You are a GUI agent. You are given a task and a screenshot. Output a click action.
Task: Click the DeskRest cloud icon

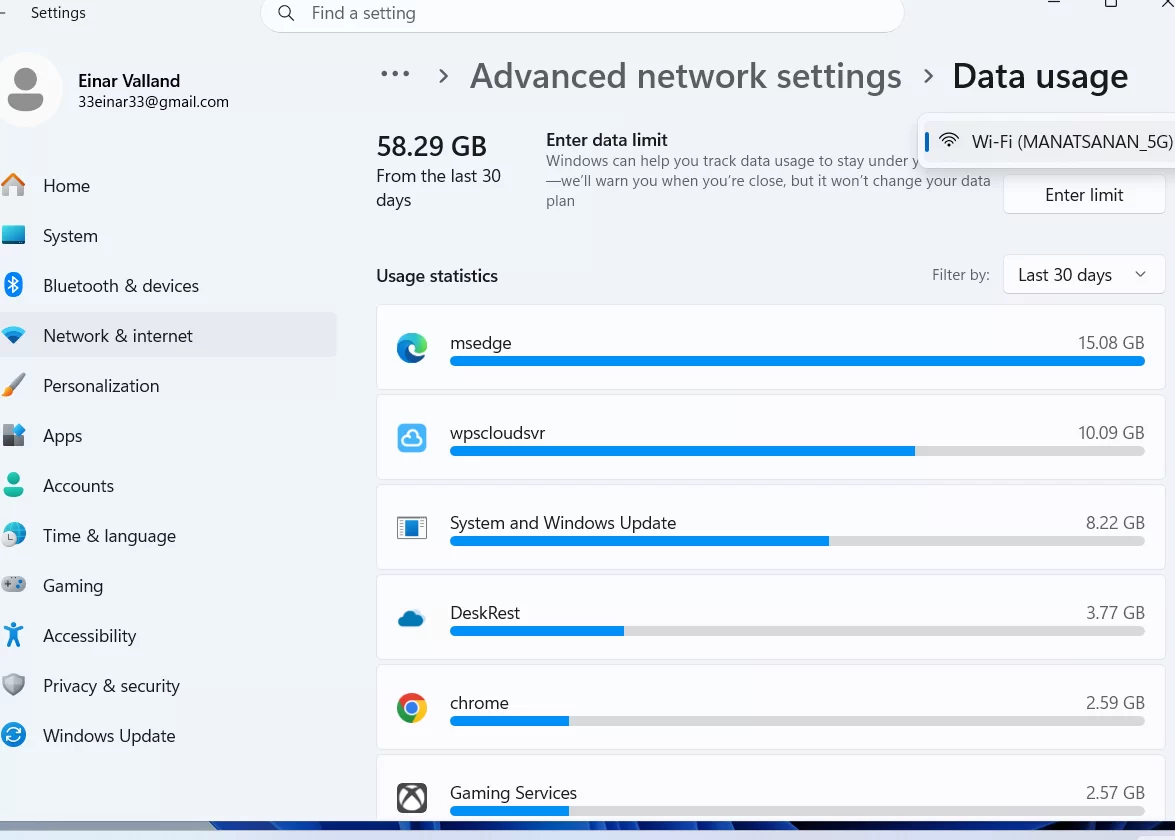[411, 618]
